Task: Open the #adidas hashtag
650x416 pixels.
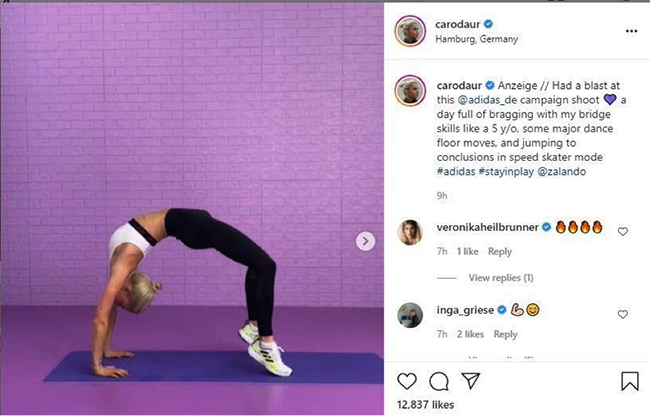Action: click(x=456, y=172)
